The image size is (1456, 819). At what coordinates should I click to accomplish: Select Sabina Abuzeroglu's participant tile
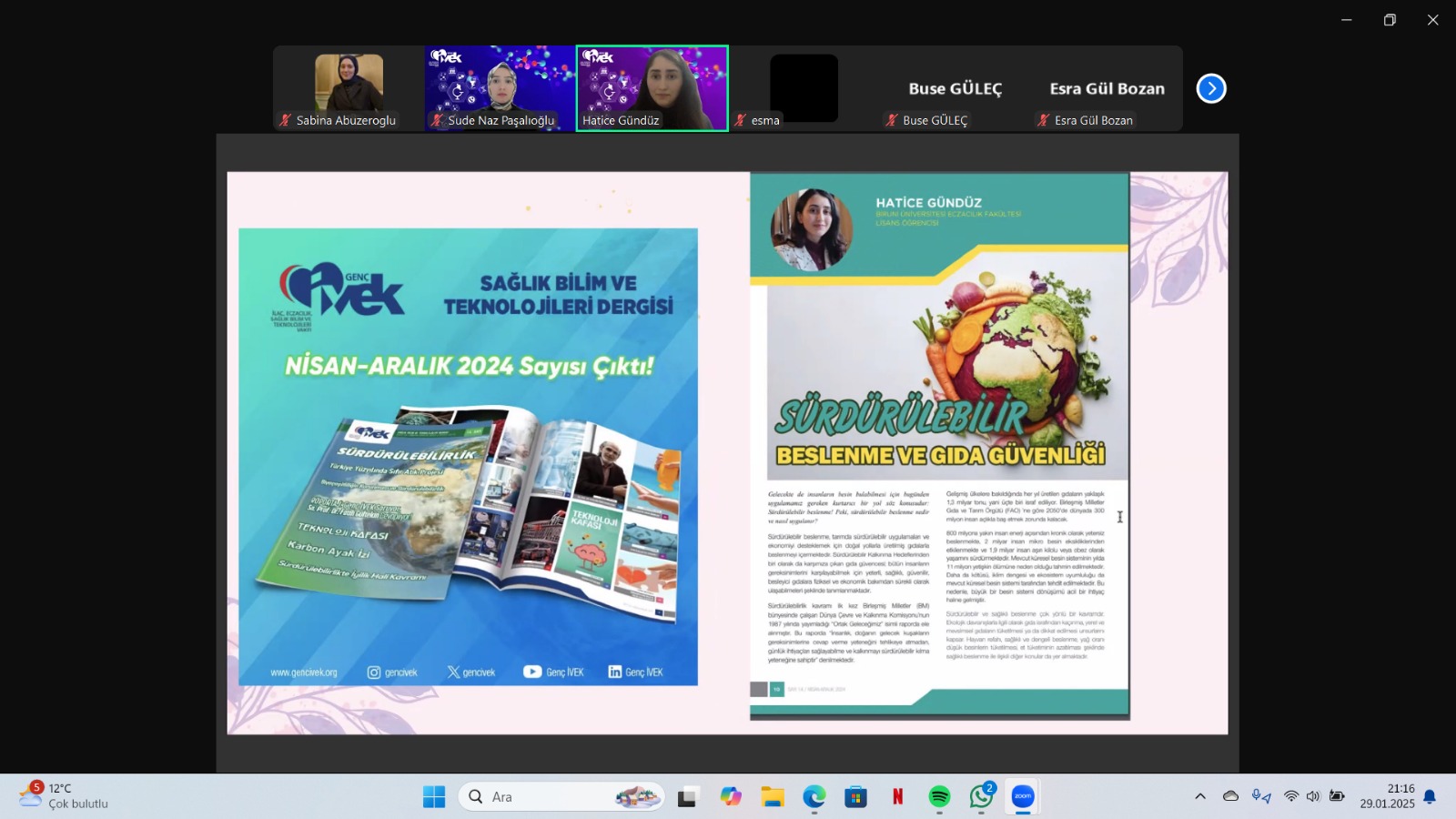click(349, 87)
